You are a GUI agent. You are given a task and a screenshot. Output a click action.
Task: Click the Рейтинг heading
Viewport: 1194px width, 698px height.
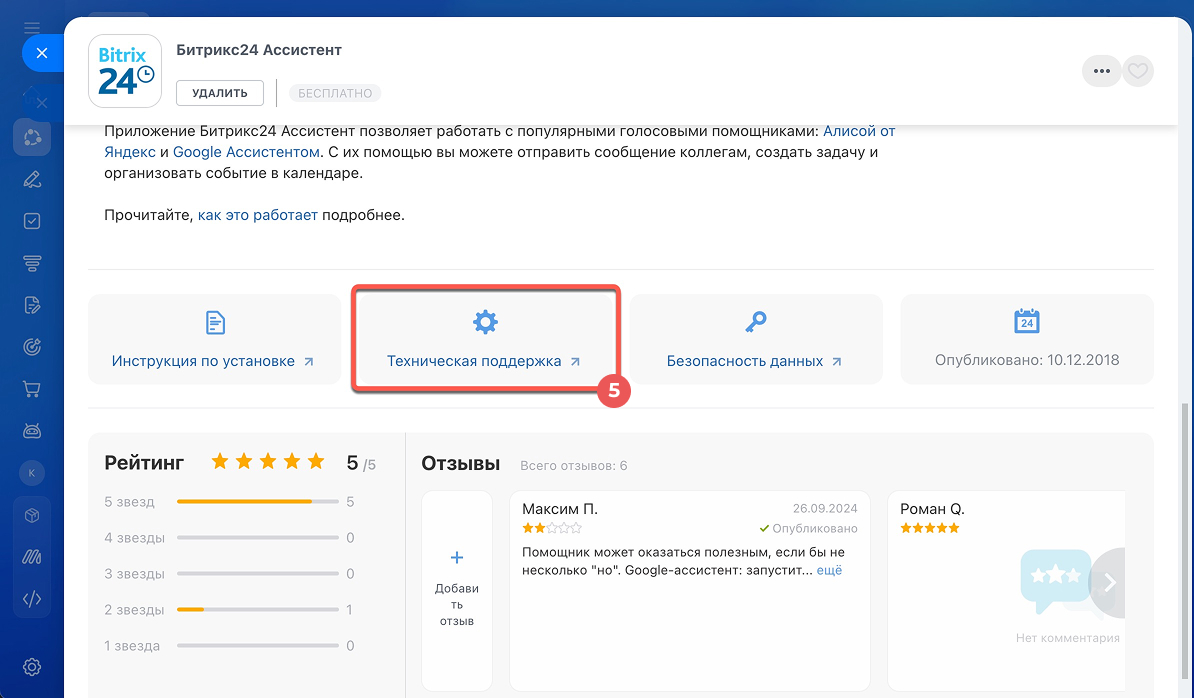144,462
